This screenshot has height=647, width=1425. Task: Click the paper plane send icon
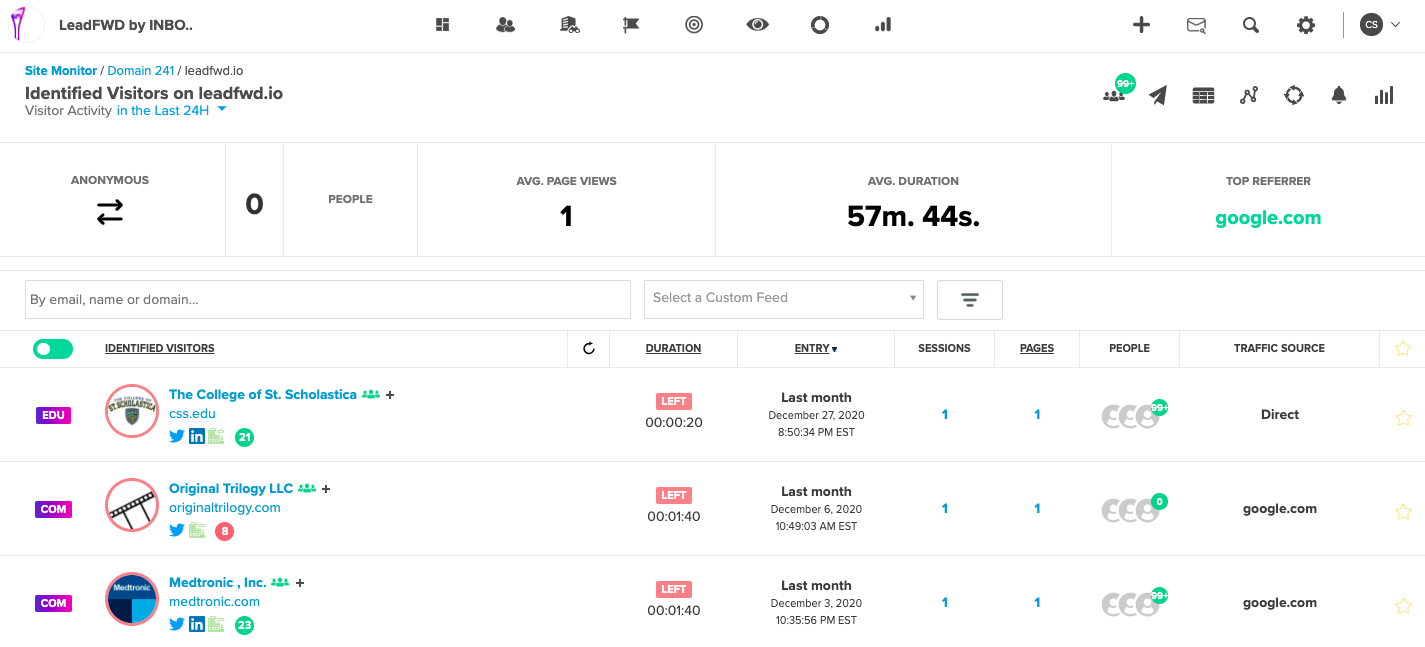pos(1158,95)
